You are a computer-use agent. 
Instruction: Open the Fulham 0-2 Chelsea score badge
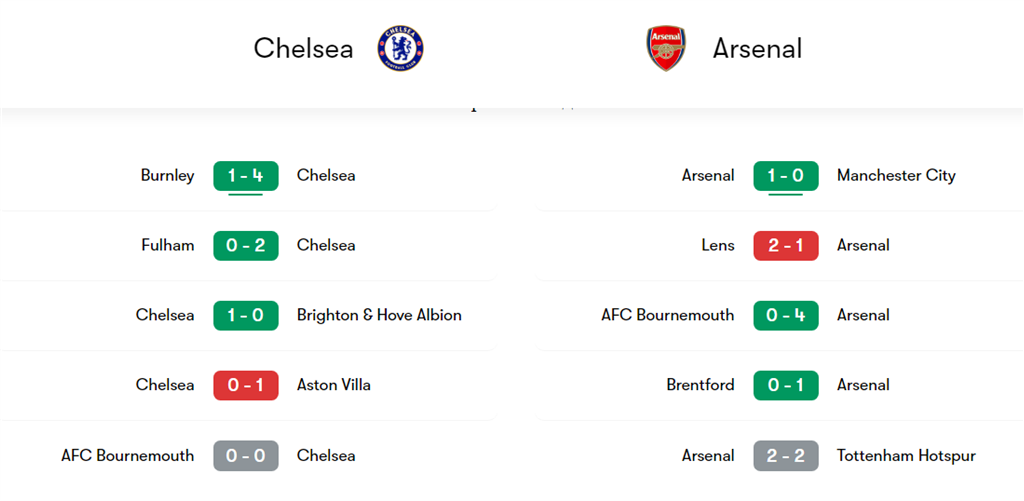246,246
